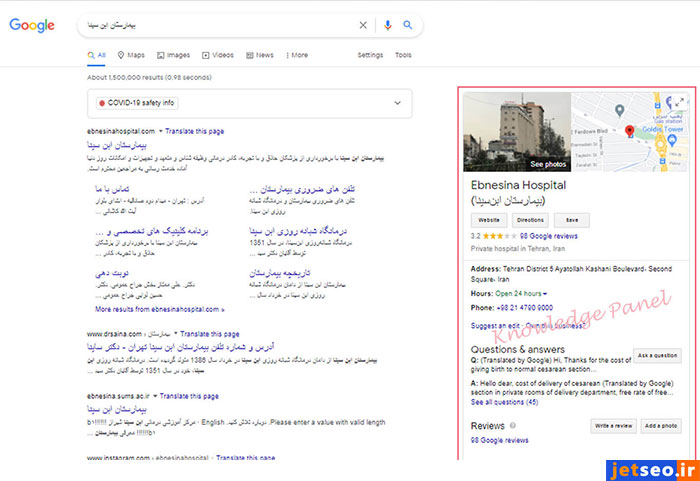Viewport: 700px width, 481px height.
Task: Start voice search with the microphone icon
Action: click(388, 25)
